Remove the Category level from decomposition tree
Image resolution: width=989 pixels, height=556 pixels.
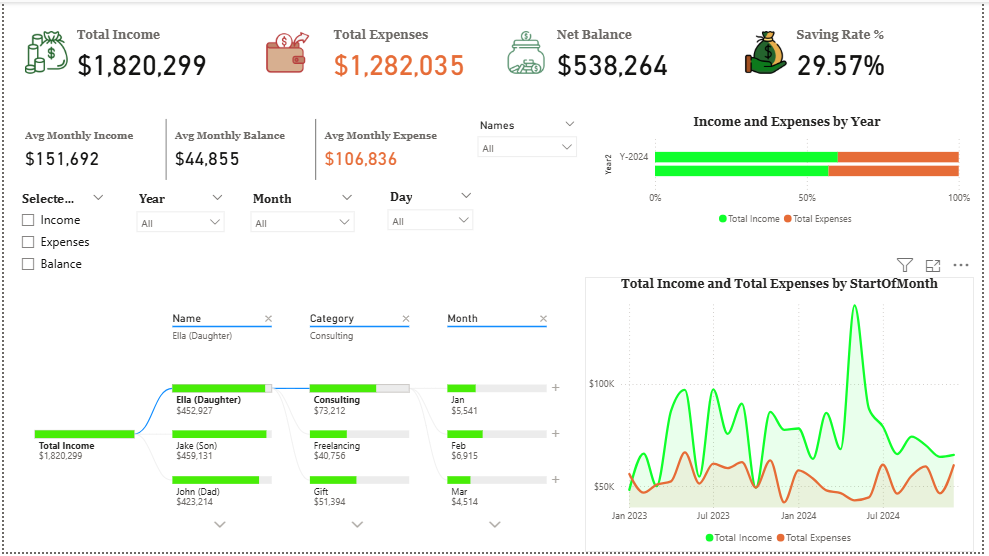[405, 319]
